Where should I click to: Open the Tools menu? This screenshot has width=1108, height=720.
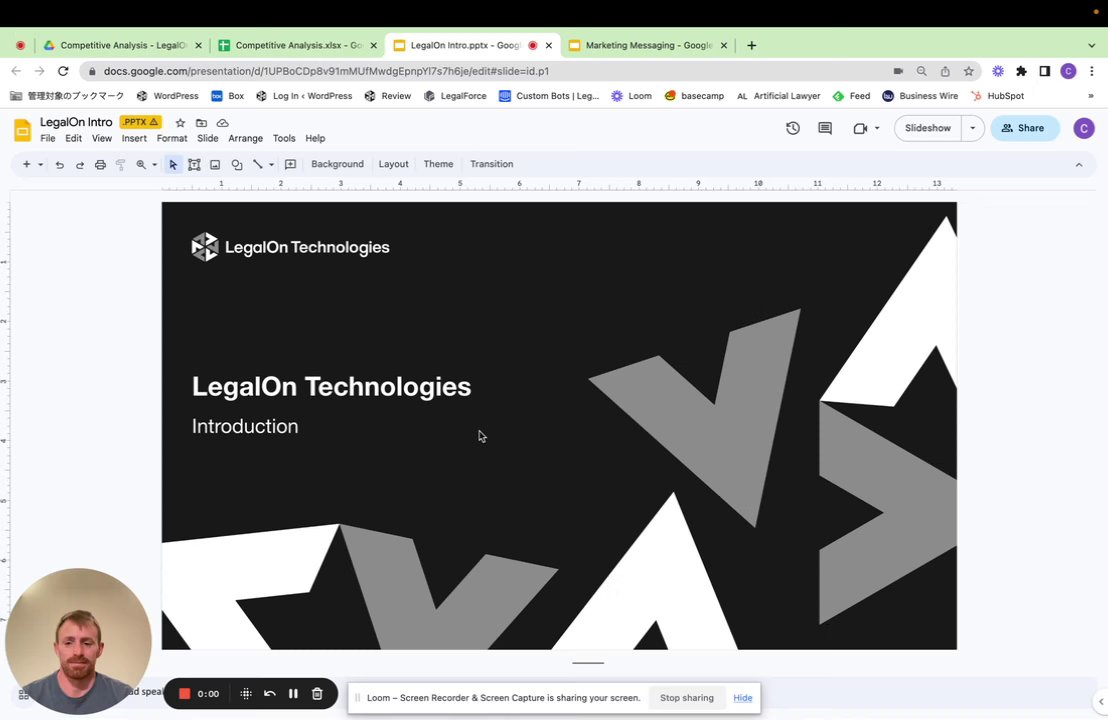[284, 138]
